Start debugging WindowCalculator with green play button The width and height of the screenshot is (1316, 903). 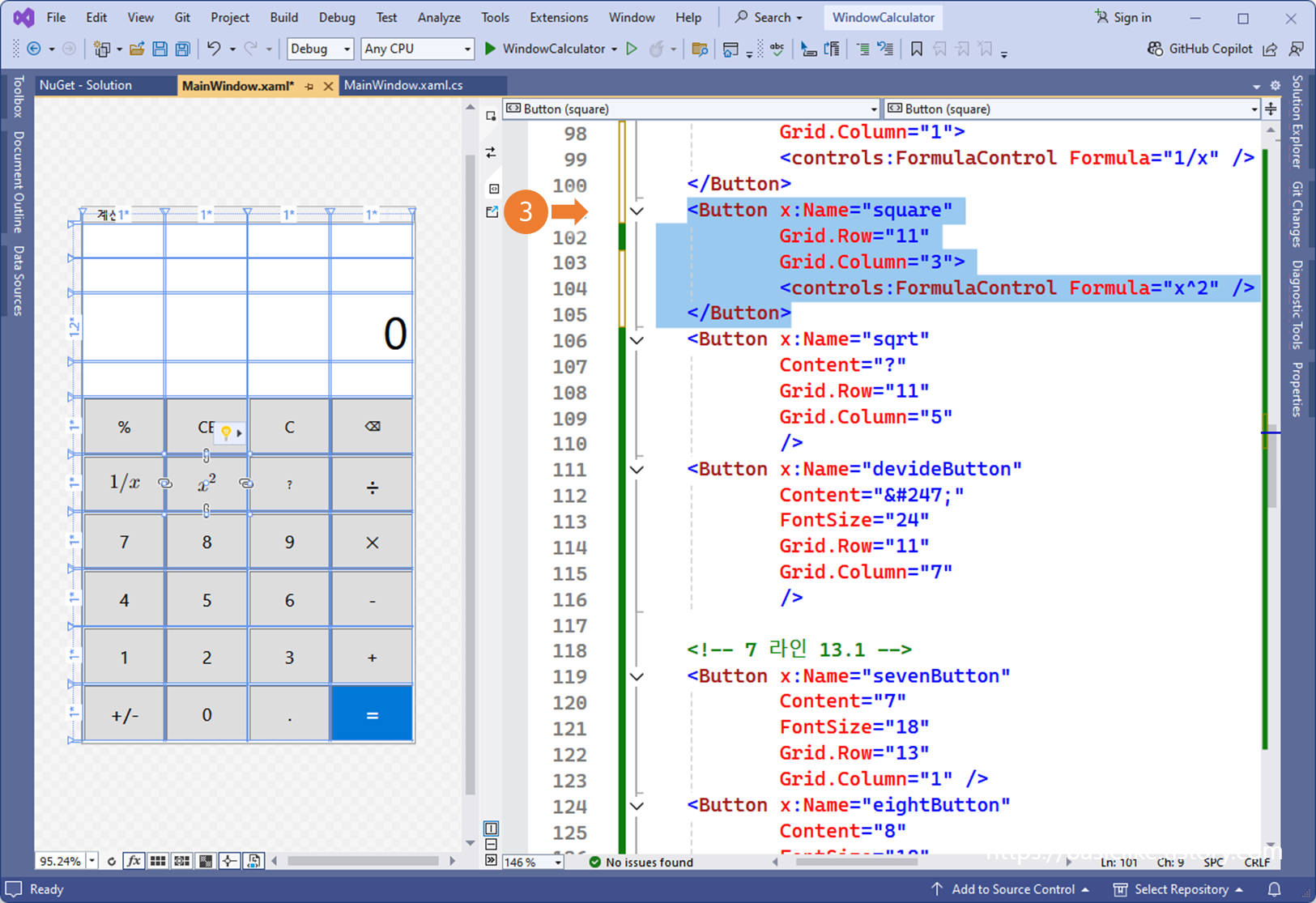coord(490,49)
